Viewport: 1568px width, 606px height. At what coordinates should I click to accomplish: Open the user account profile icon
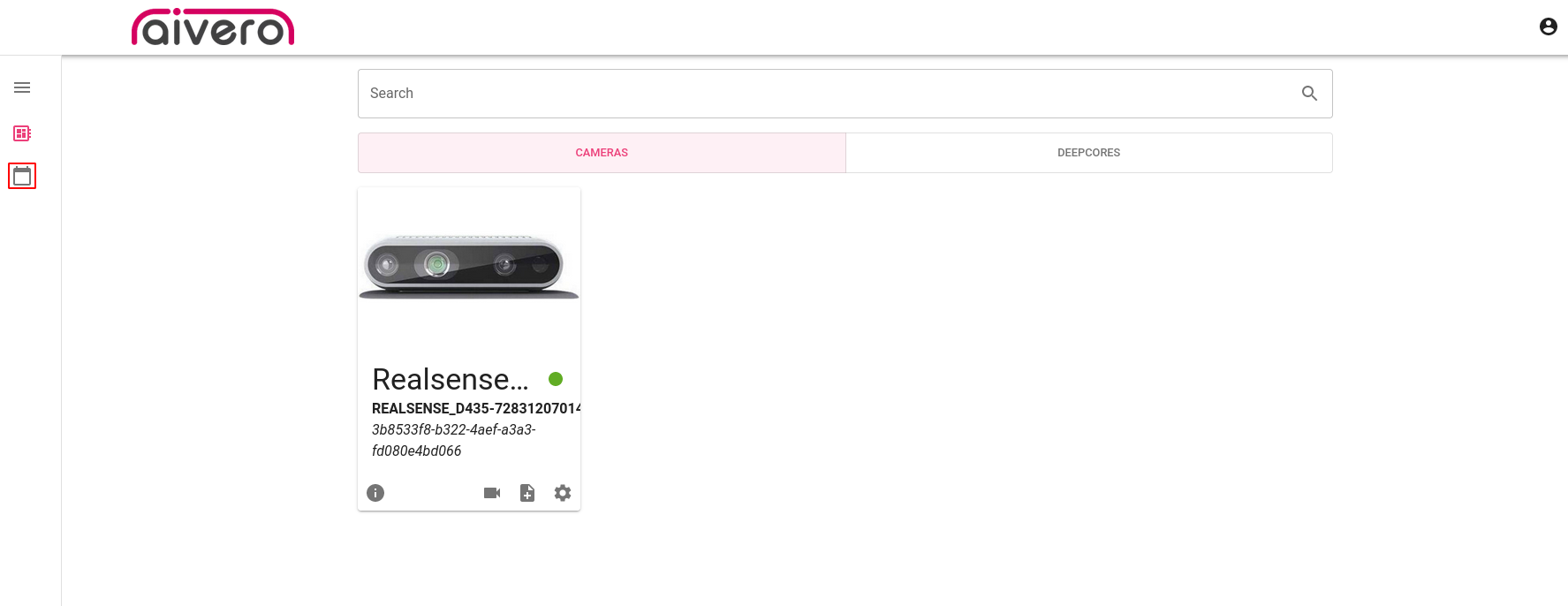[1548, 27]
